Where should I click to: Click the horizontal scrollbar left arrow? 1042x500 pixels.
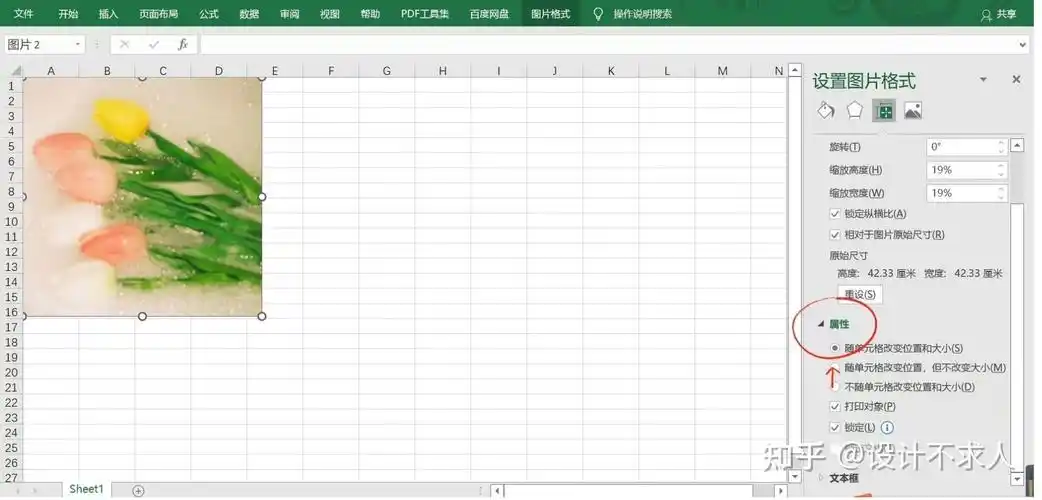[x=498, y=491]
